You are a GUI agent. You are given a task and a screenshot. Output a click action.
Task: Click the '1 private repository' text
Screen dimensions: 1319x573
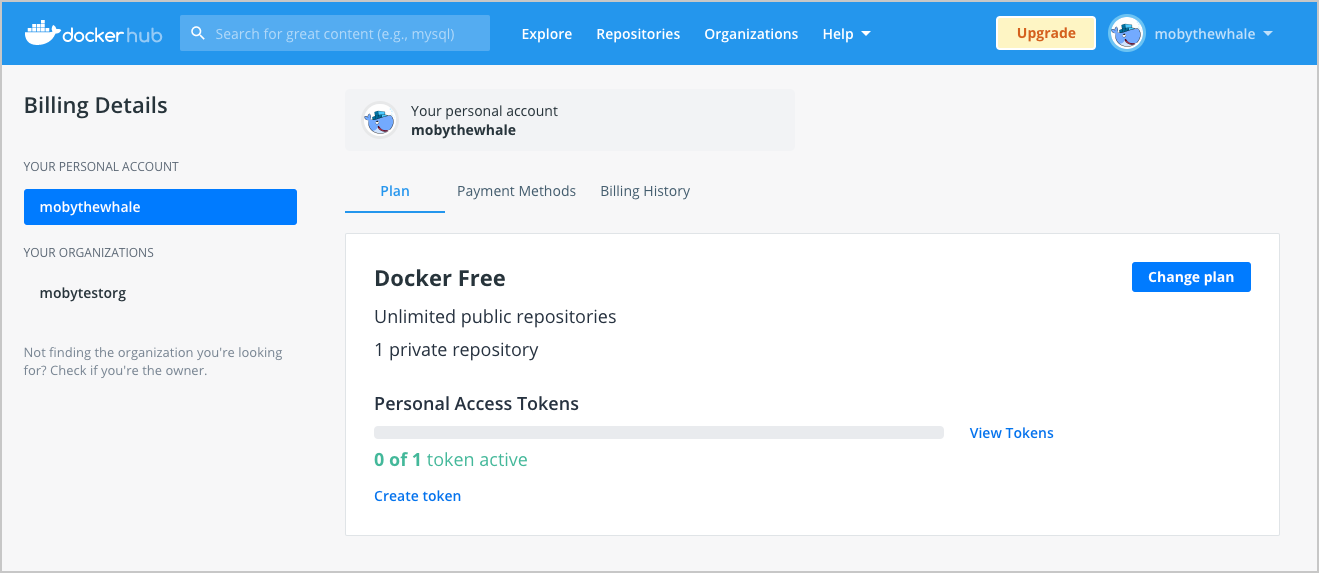click(456, 350)
